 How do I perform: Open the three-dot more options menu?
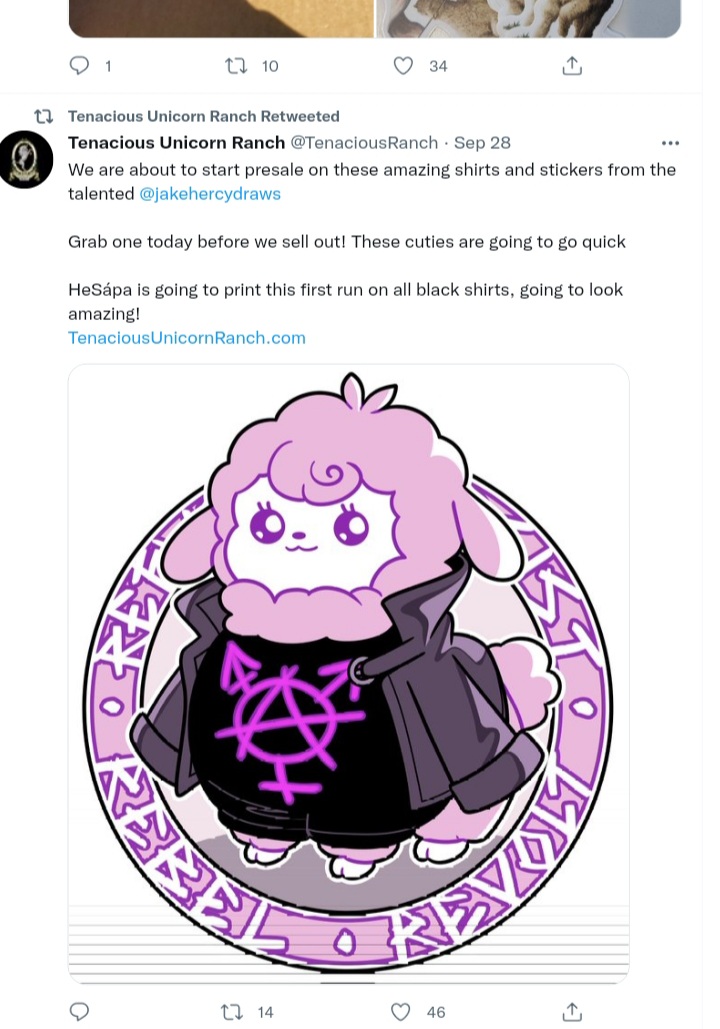[670, 143]
